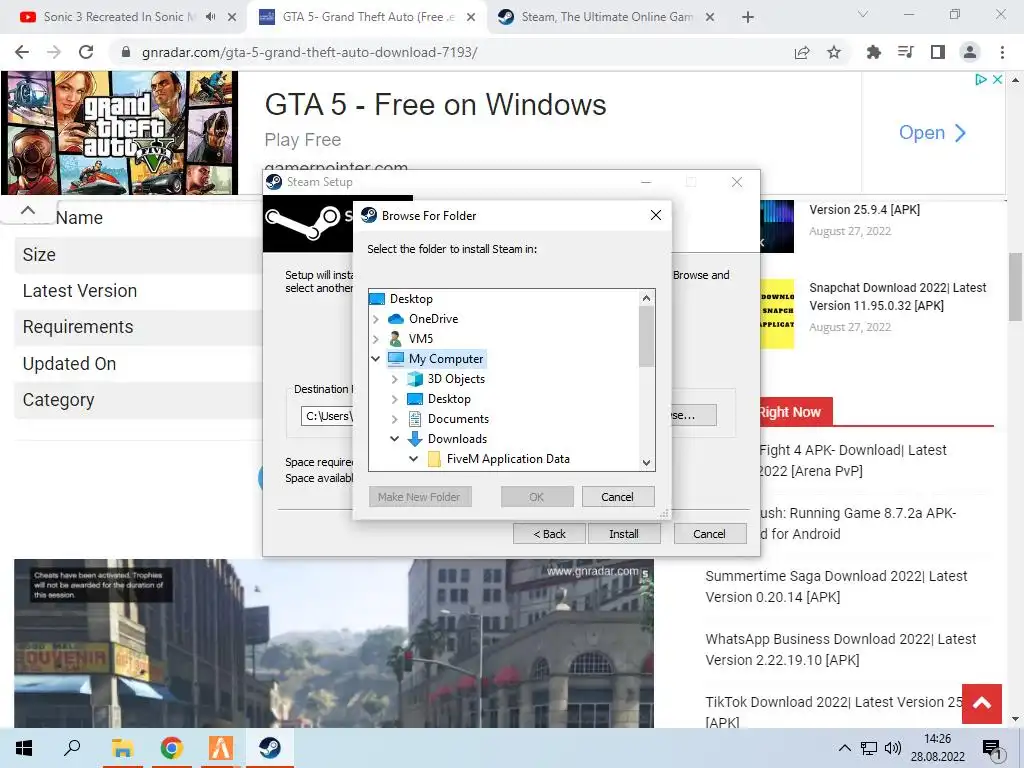1024x768 pixels.
Task: Click the < Back button in Steam Setup
Action: (549, 534)
